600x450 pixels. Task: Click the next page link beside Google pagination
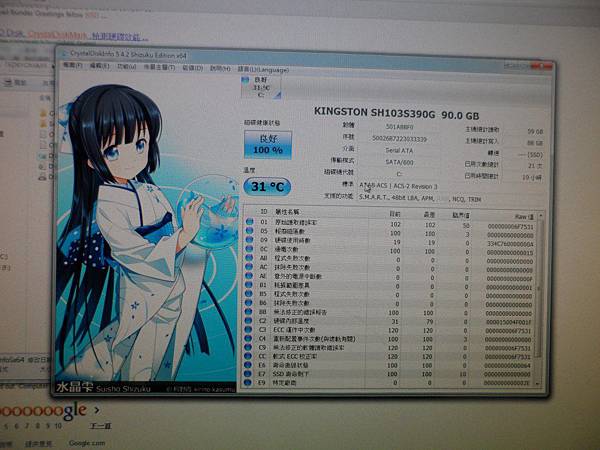point(100,426)
